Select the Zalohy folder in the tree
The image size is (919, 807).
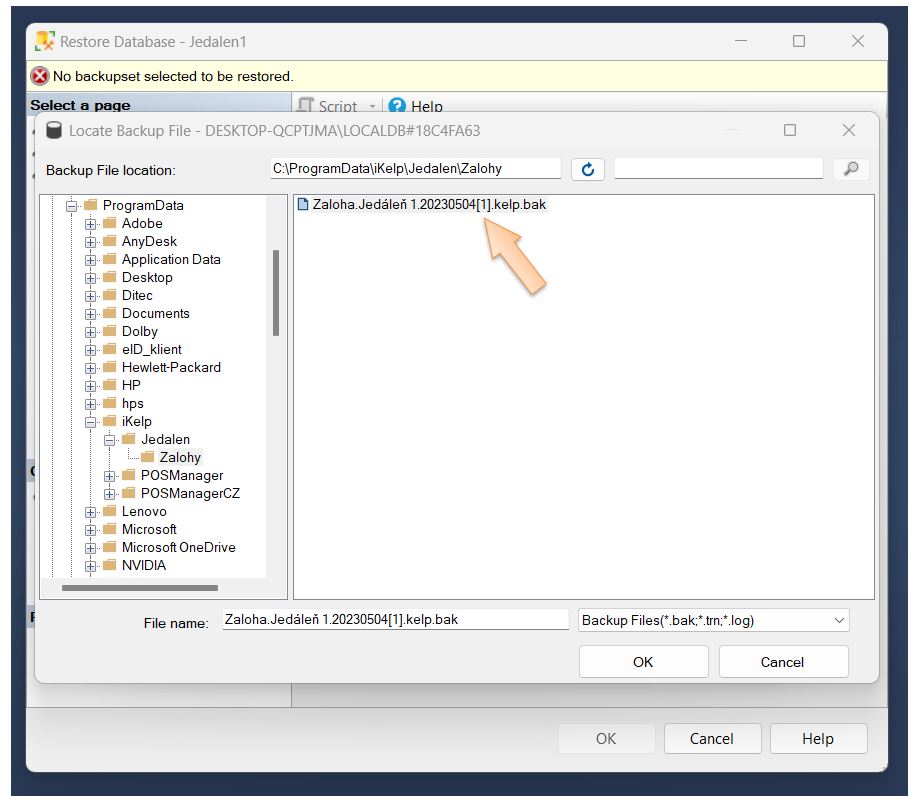180,457
